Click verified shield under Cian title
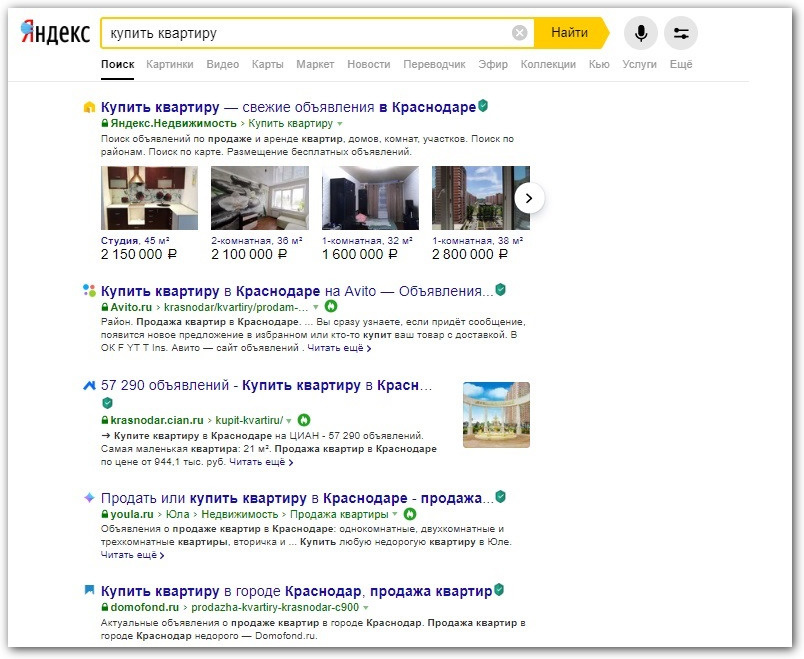Image resolution: width=804 pixels, height=659 pixels. coord(107,403)
